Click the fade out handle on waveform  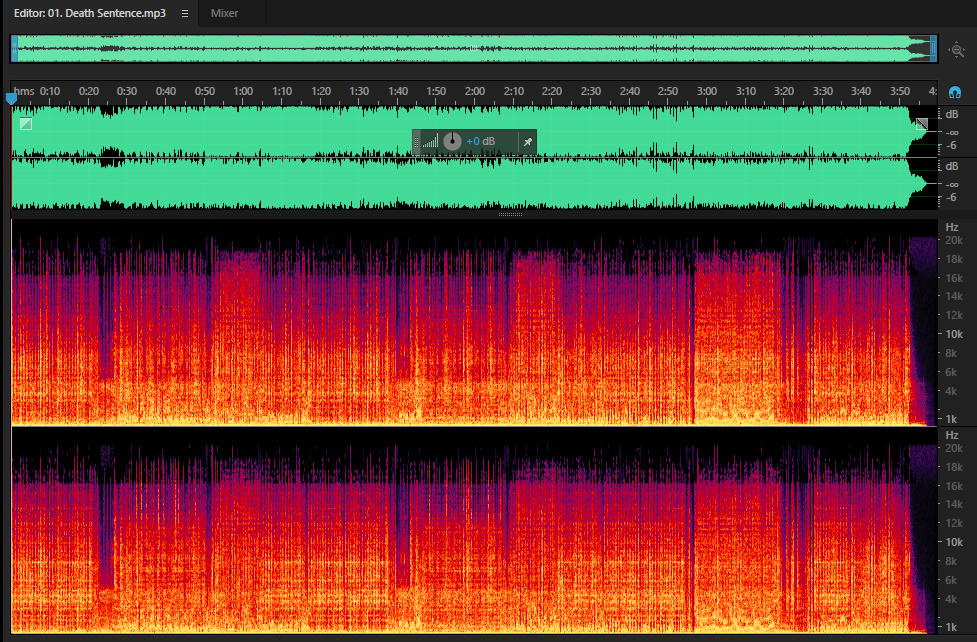click(922, 123)
